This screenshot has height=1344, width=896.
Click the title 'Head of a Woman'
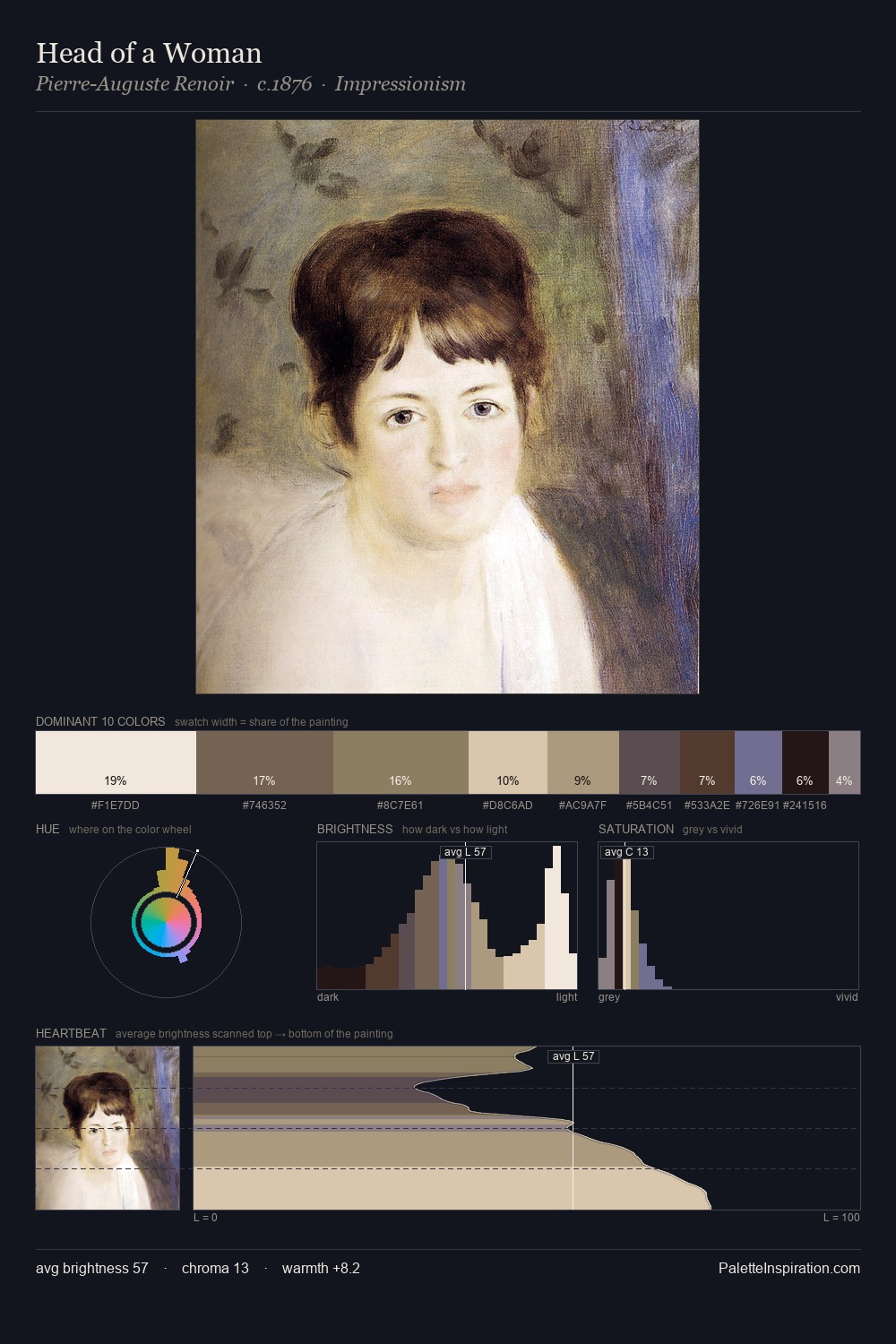[x=149, y=53]
